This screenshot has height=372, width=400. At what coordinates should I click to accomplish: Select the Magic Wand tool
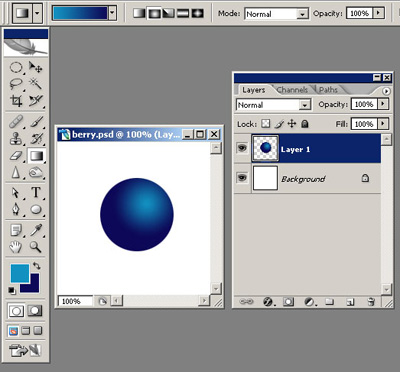tap(35, 83)
